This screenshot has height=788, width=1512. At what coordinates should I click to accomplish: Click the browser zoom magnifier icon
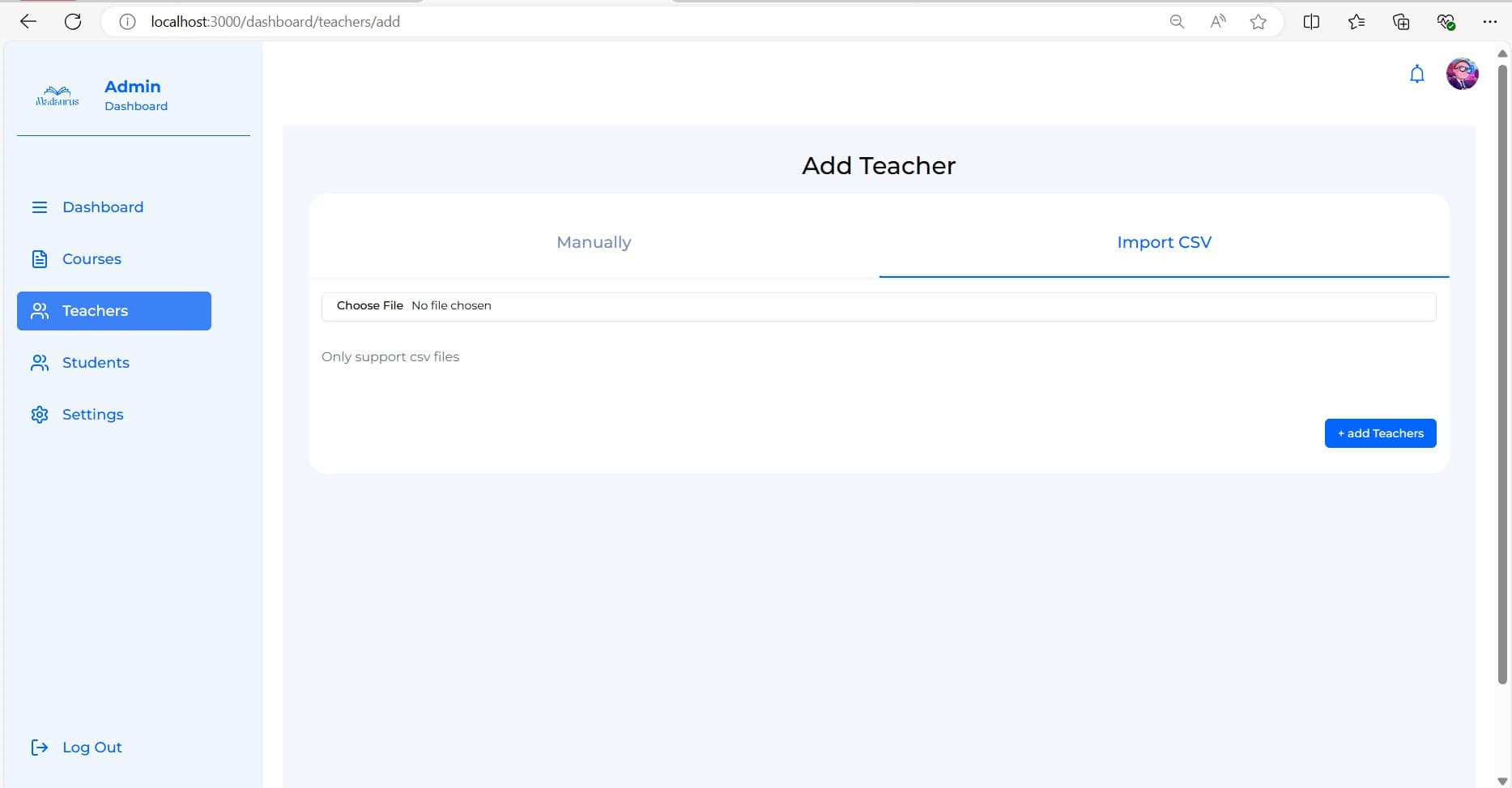[1177, 22]
